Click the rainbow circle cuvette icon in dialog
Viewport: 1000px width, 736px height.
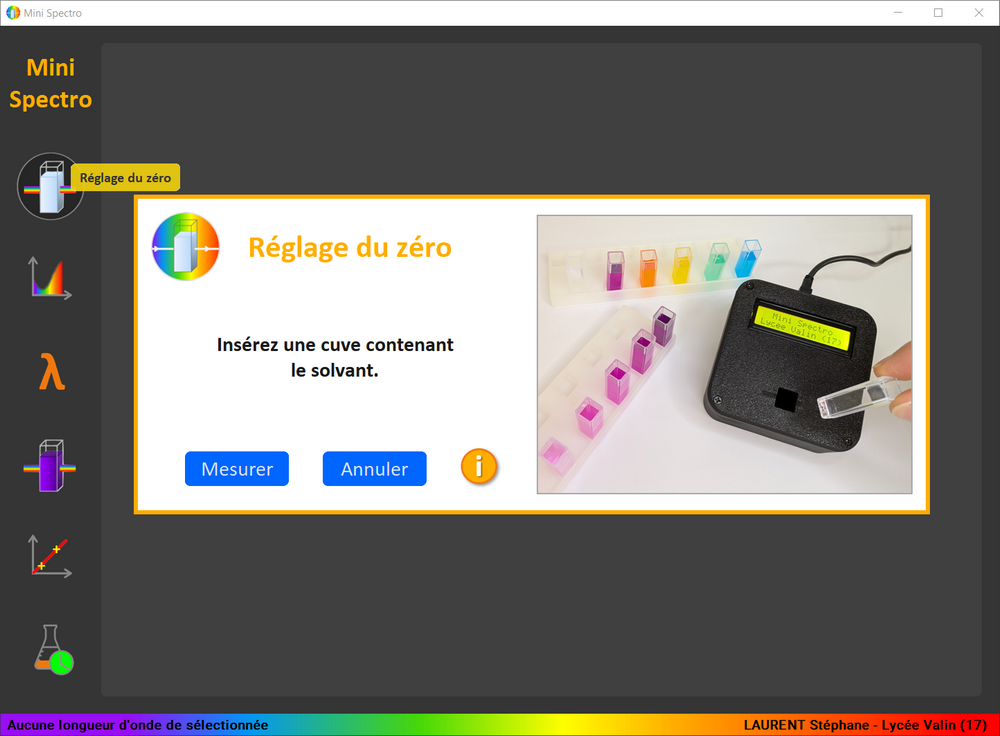point(185,246)
